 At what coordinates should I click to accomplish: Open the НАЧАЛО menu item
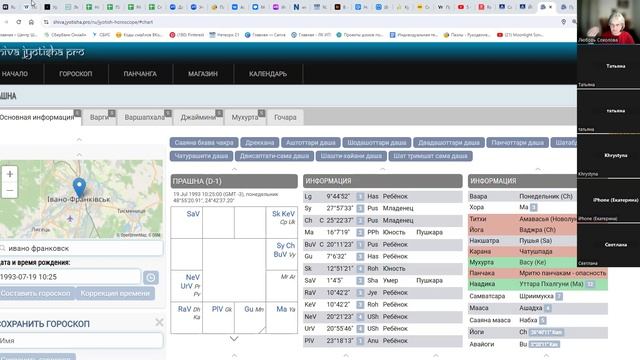coord(15,74)
